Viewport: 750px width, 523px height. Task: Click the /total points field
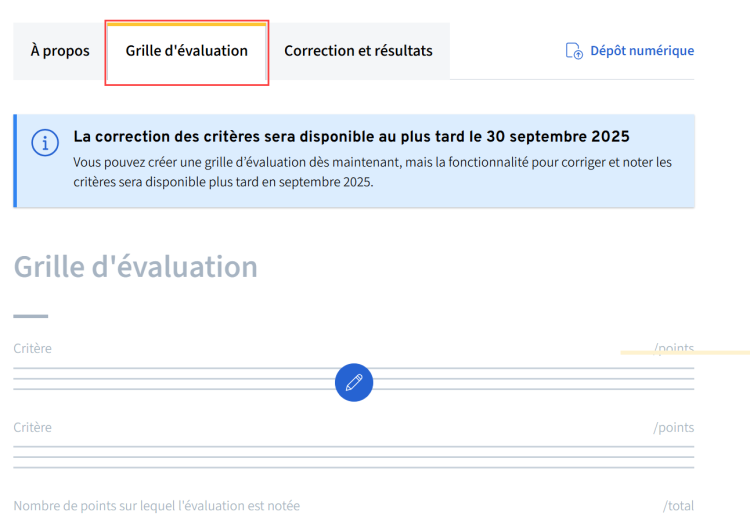(x=678, y=506)
